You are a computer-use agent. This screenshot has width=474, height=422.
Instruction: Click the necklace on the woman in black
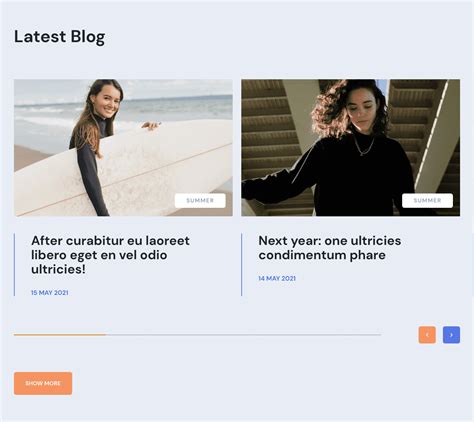[x=364, y=146]
